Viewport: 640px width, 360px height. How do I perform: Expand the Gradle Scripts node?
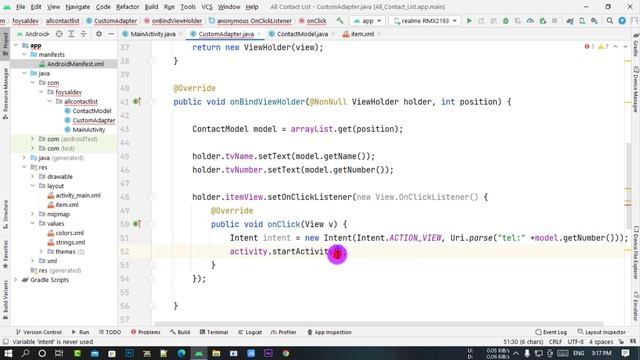[16, 280]
